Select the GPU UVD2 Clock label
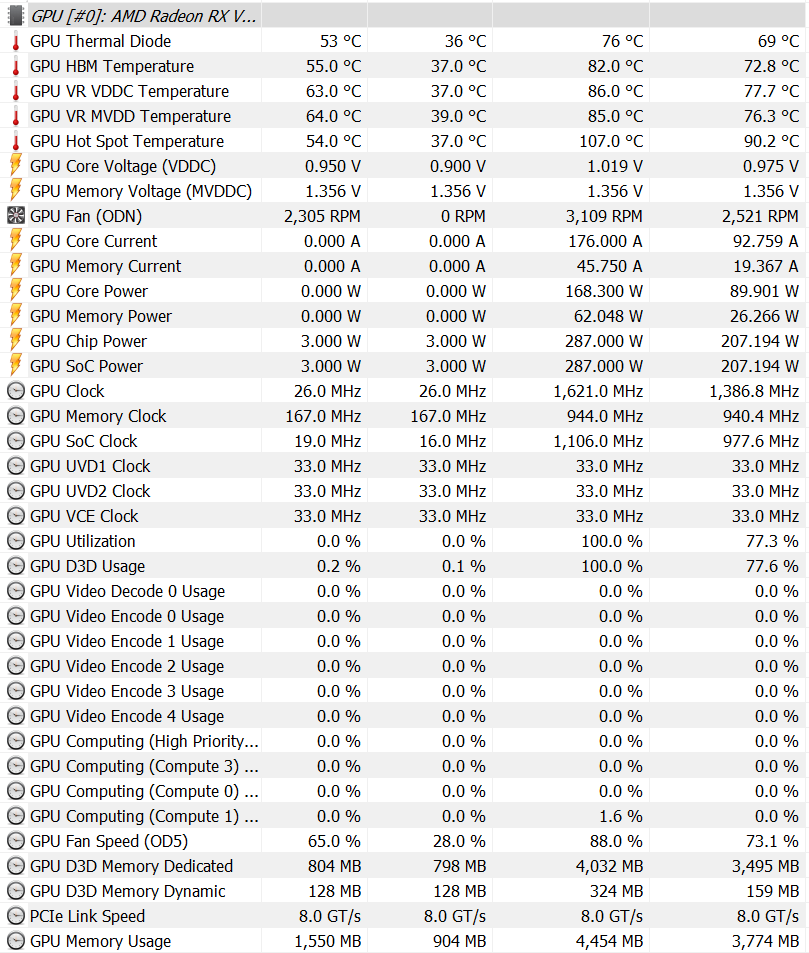 [90, 490]
